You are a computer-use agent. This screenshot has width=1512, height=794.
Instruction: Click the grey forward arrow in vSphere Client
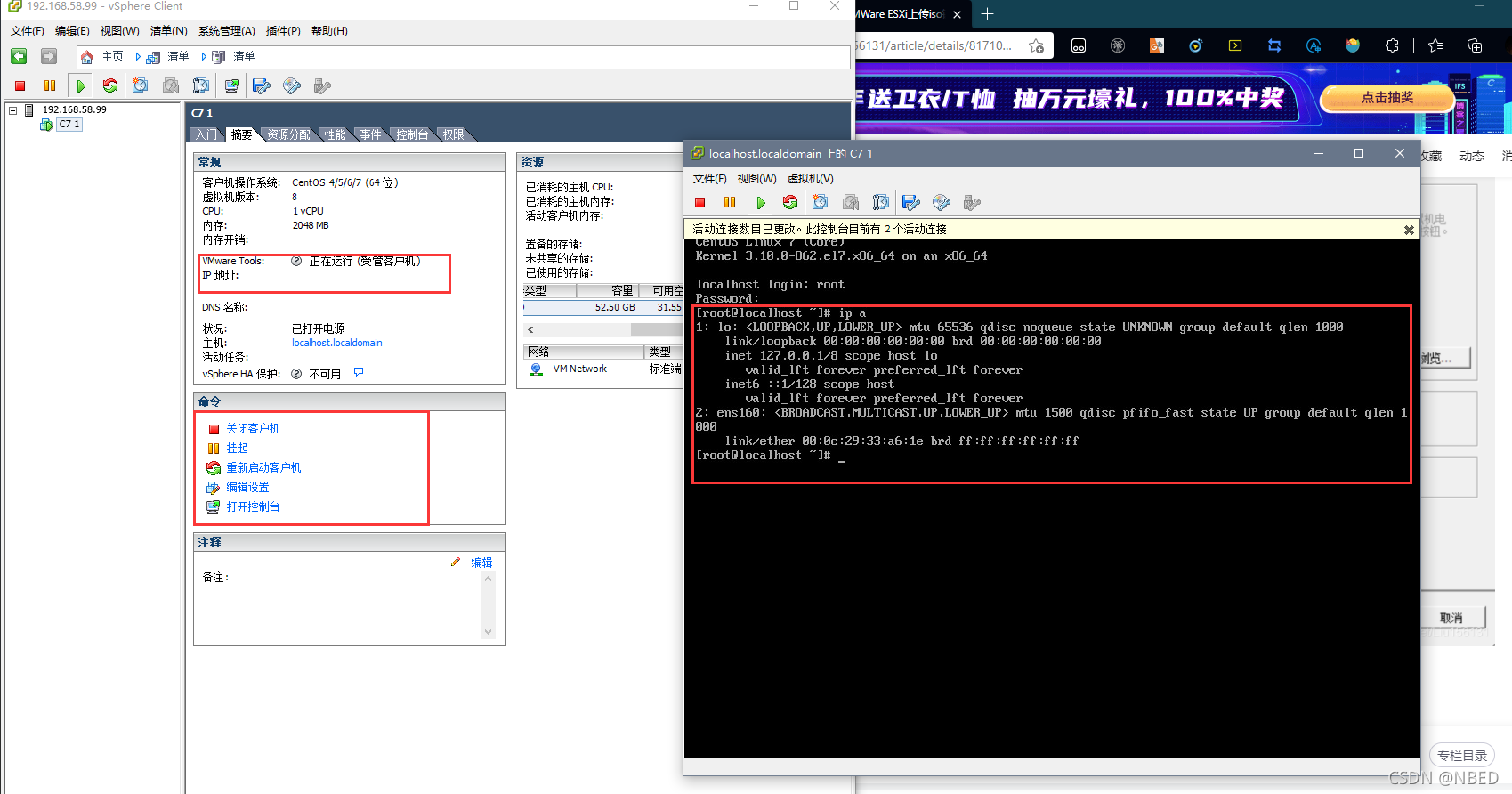point(49,56)
